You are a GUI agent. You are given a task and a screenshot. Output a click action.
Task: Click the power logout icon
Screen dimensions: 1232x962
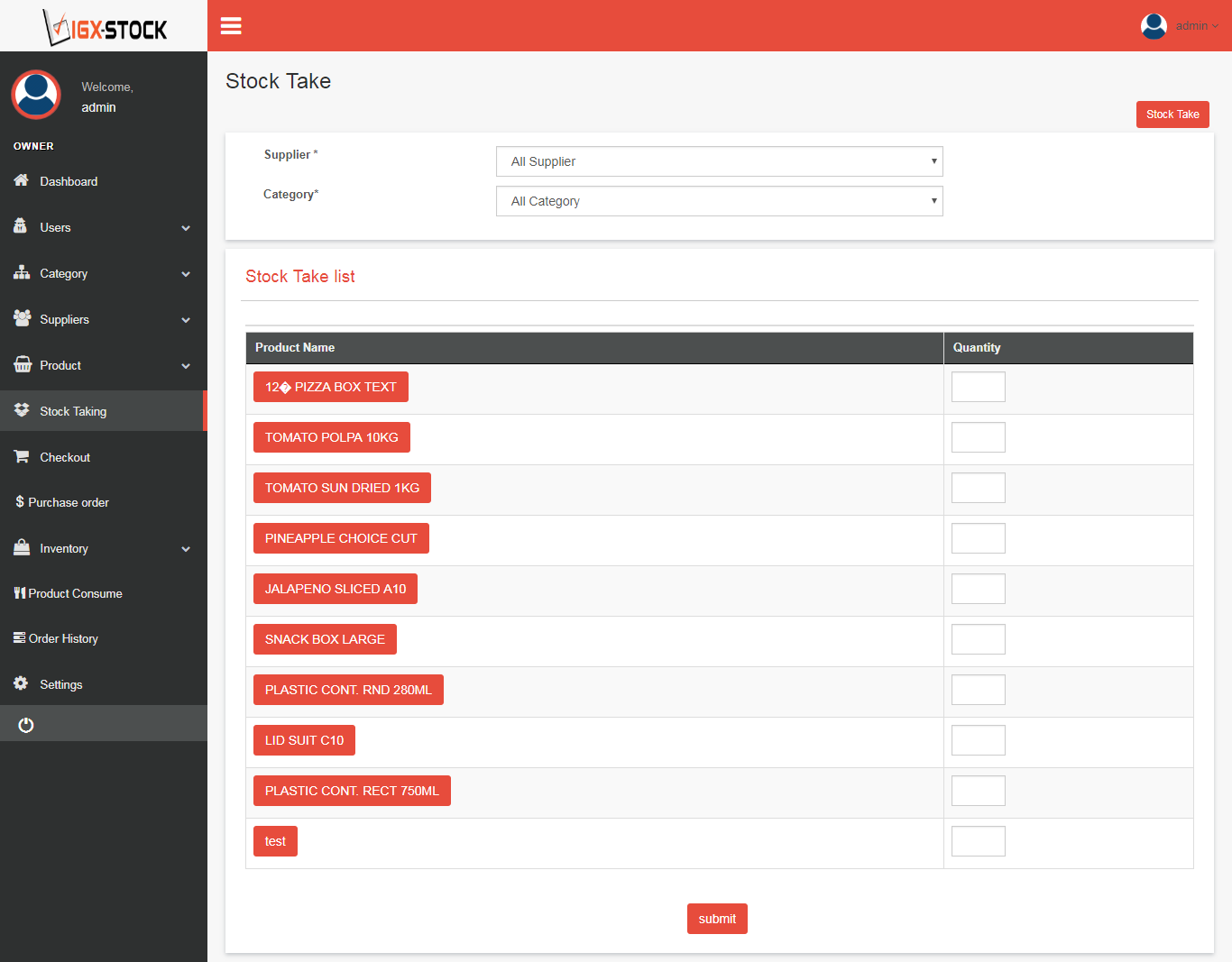pyautogui.click(x=26, y=725)
